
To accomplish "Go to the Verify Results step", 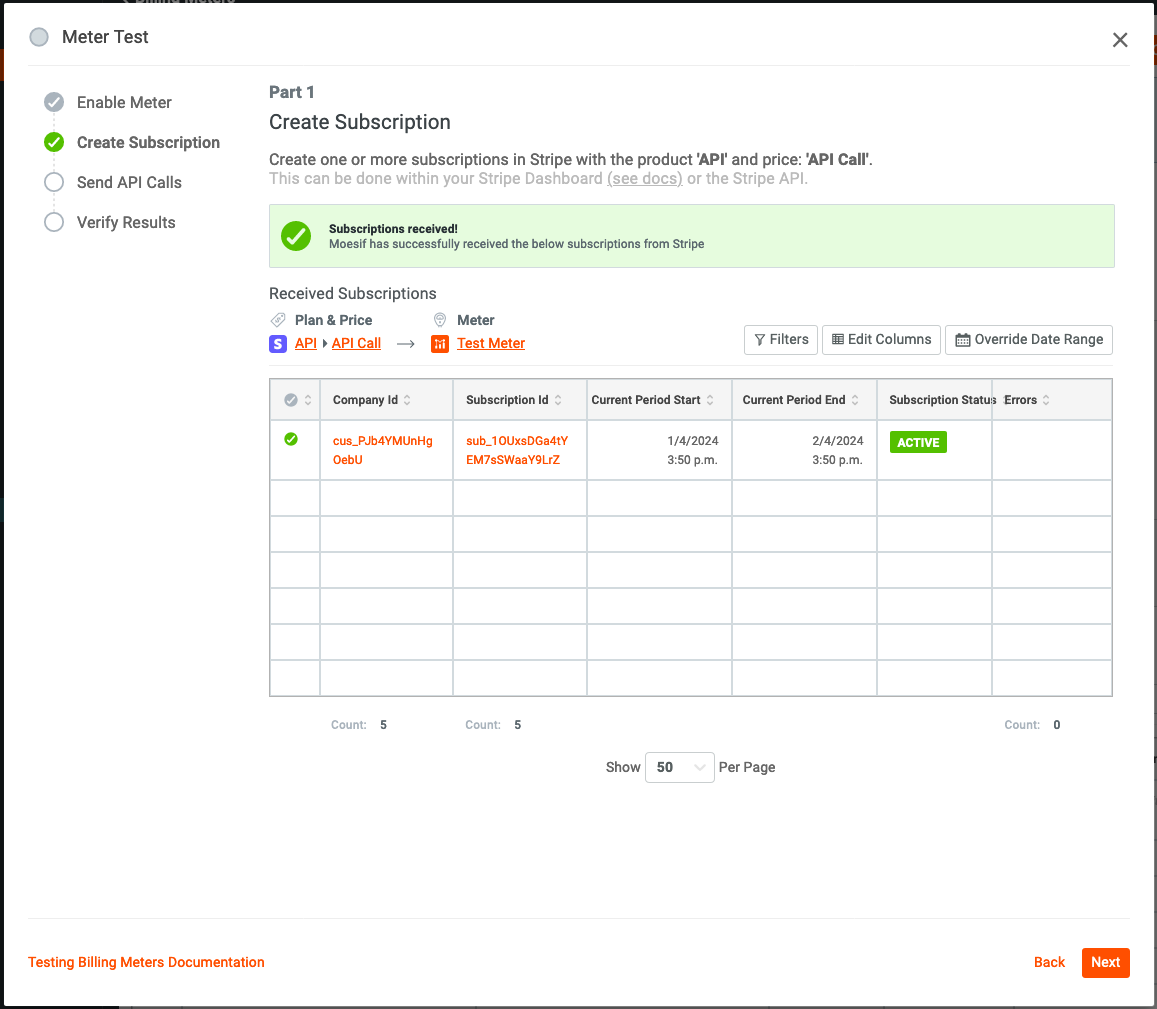I will 53,222.
